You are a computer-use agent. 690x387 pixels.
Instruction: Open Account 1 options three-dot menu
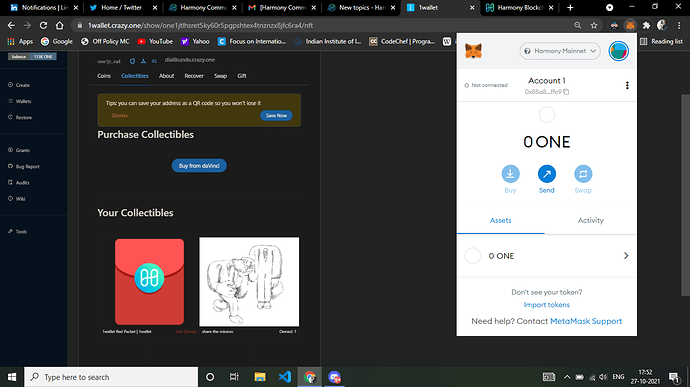click(627, 85)
